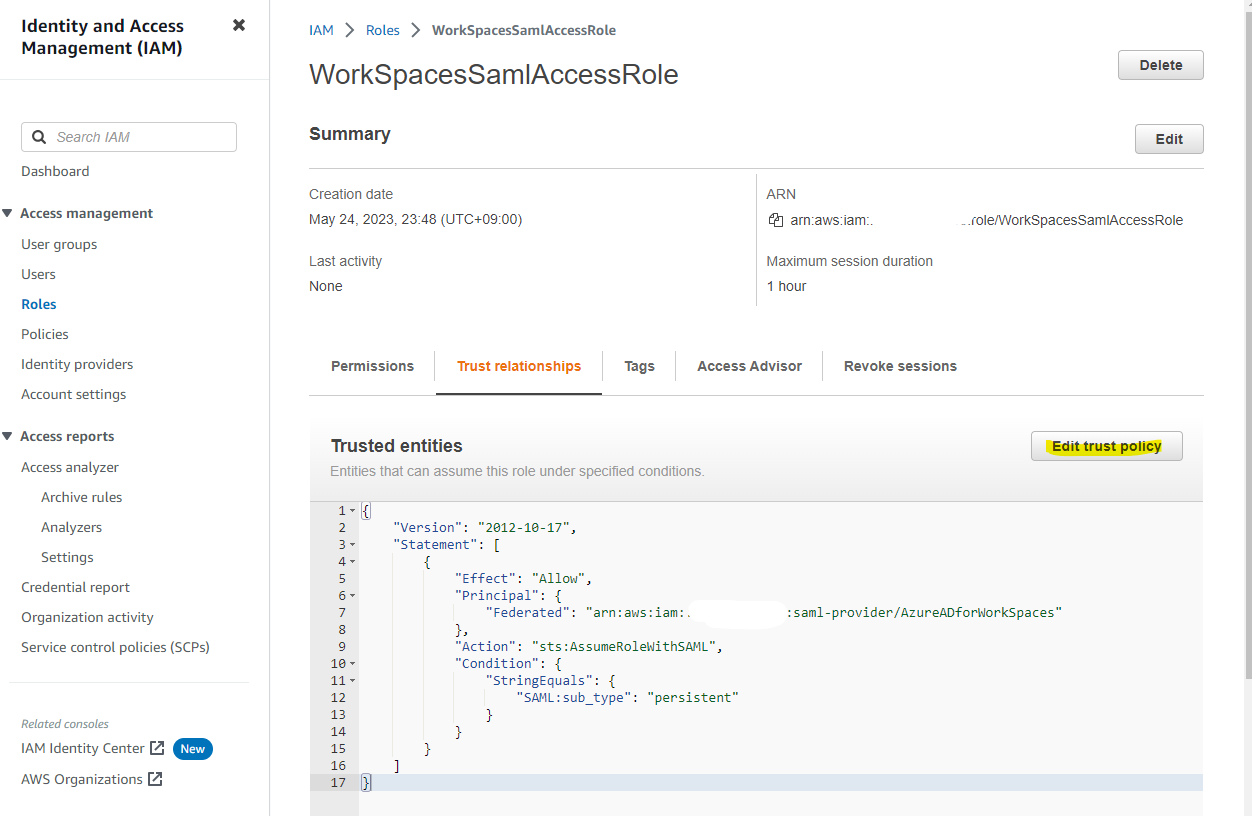Collapse the Access management section
The image size is (1252, 816).
[10, 213]
